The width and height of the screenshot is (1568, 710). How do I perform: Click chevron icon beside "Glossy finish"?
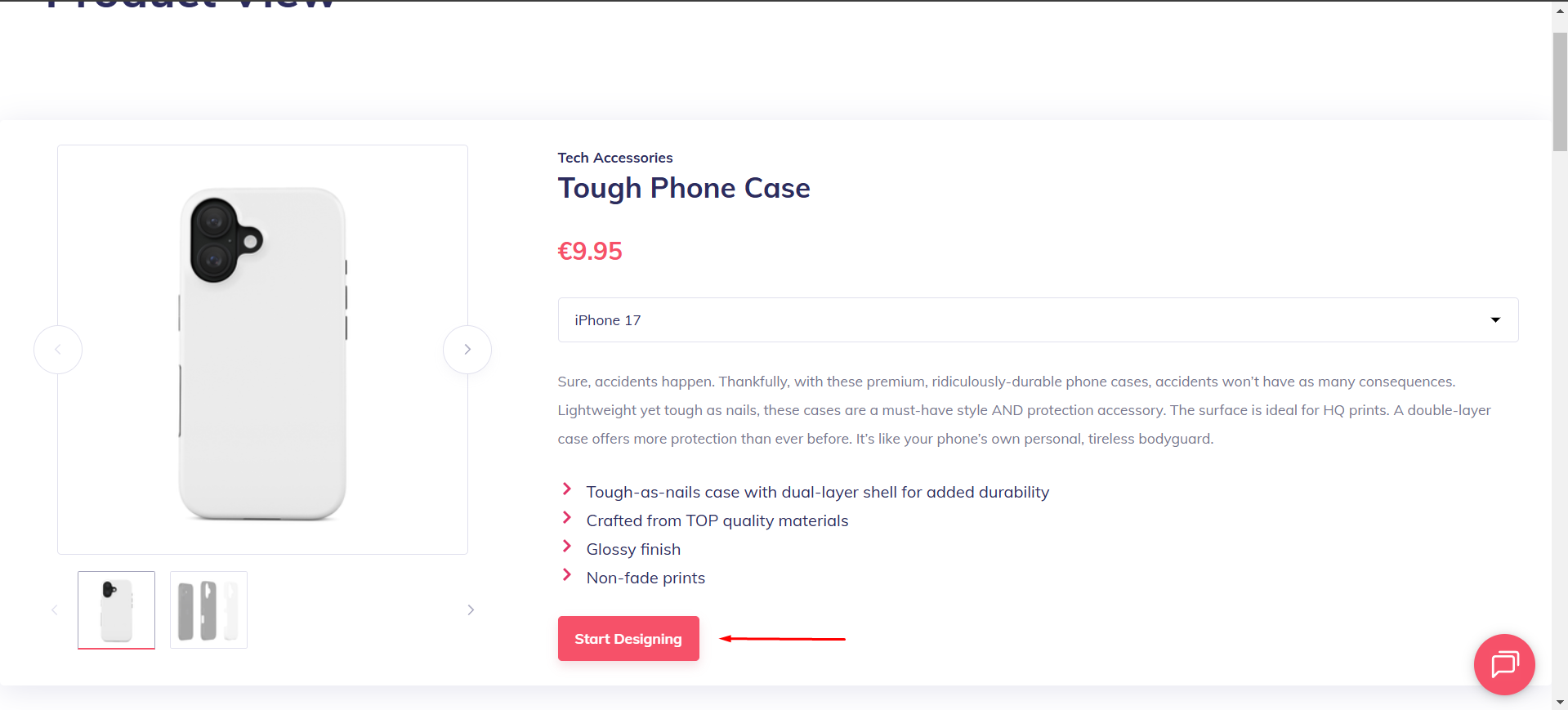pyautogui.click(x=567, y=547)
